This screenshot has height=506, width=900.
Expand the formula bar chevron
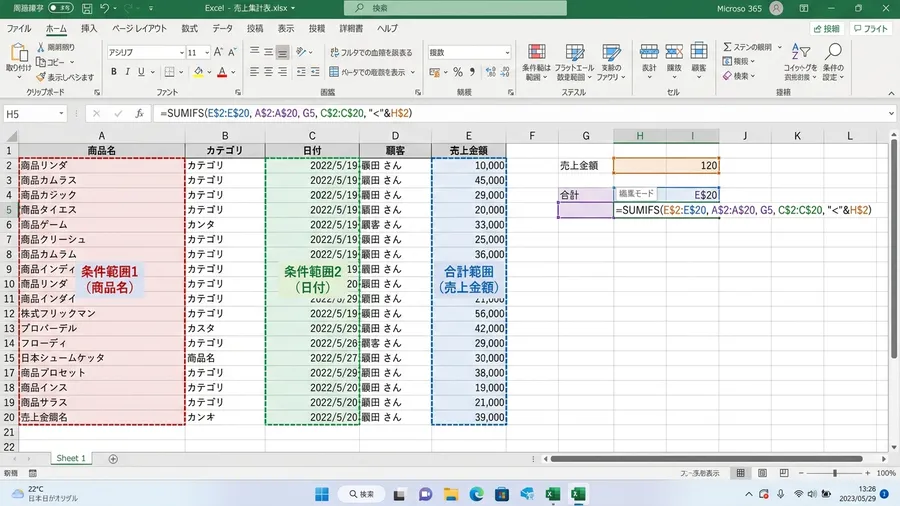[891, 114]
